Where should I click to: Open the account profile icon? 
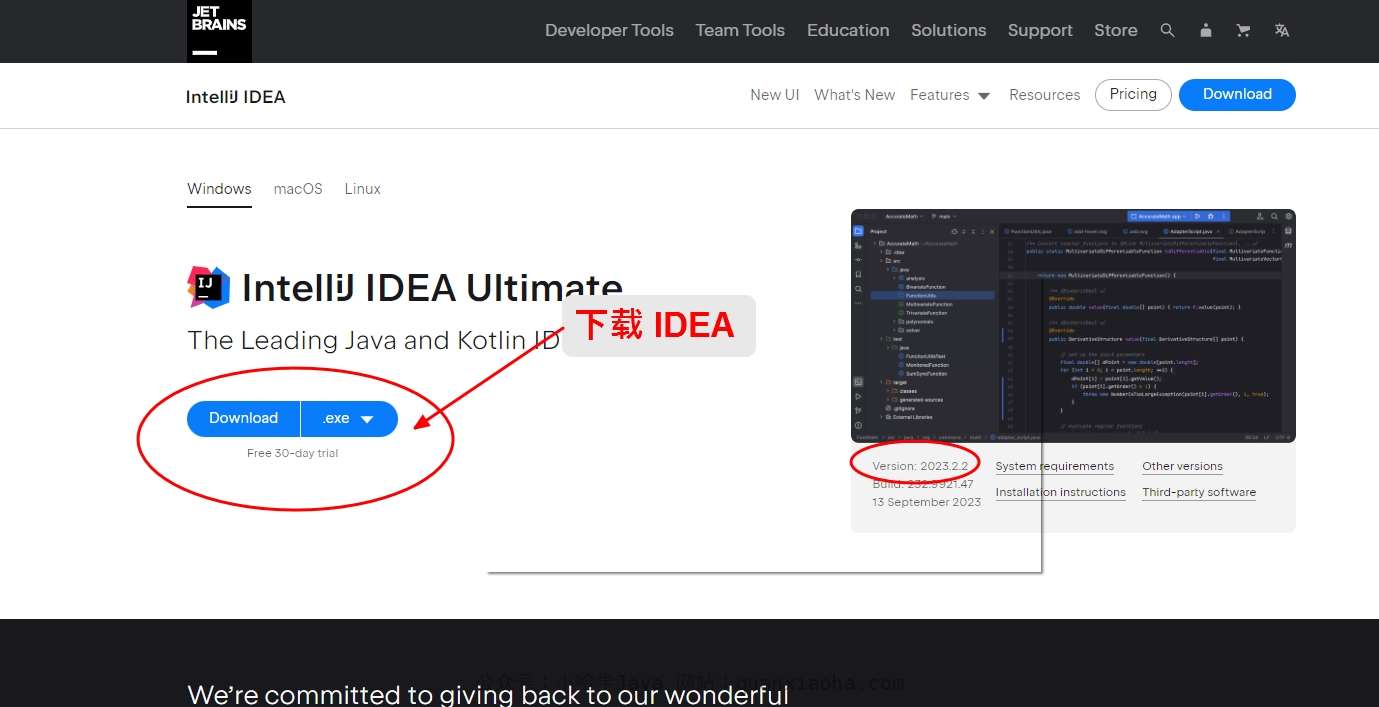coord(1205,31)
